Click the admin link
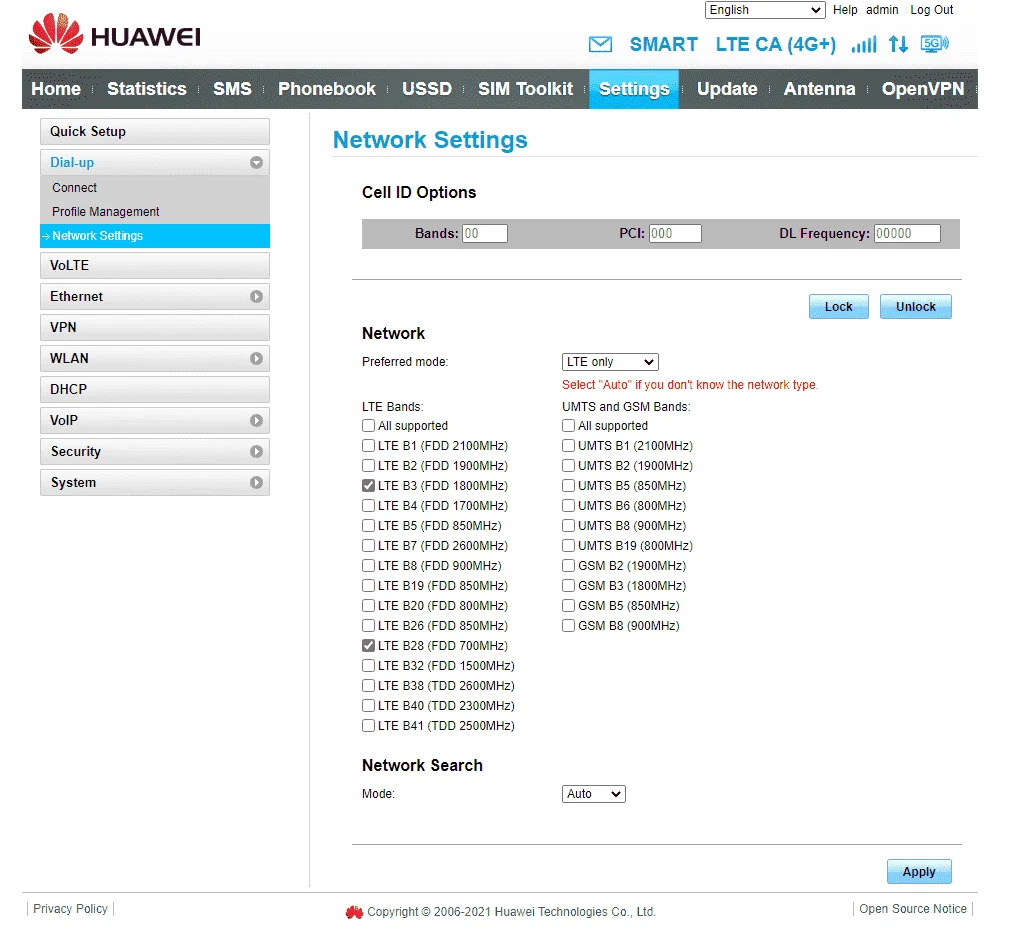The width and height of the screenshot is (1035, 936). click(882, 10)
